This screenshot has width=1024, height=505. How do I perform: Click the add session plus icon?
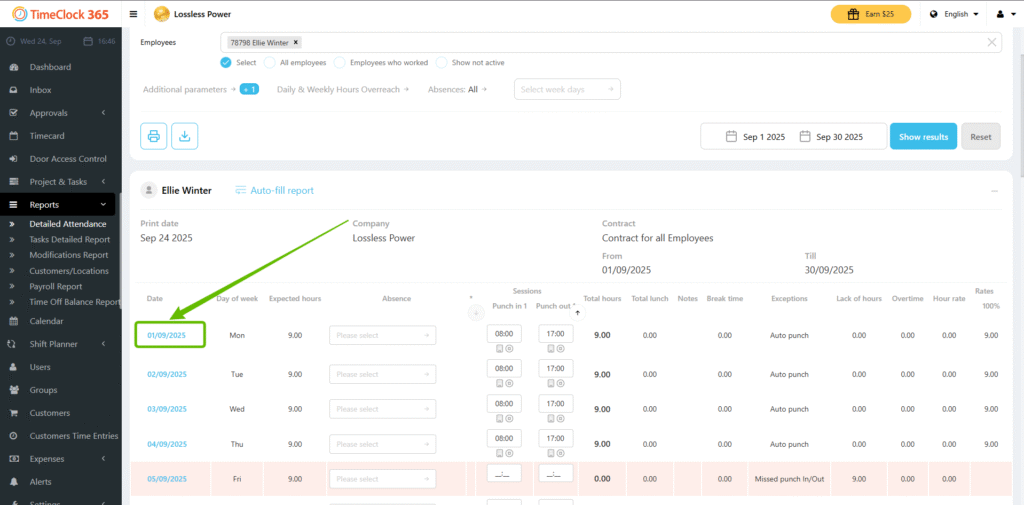(x=475, y=313)
